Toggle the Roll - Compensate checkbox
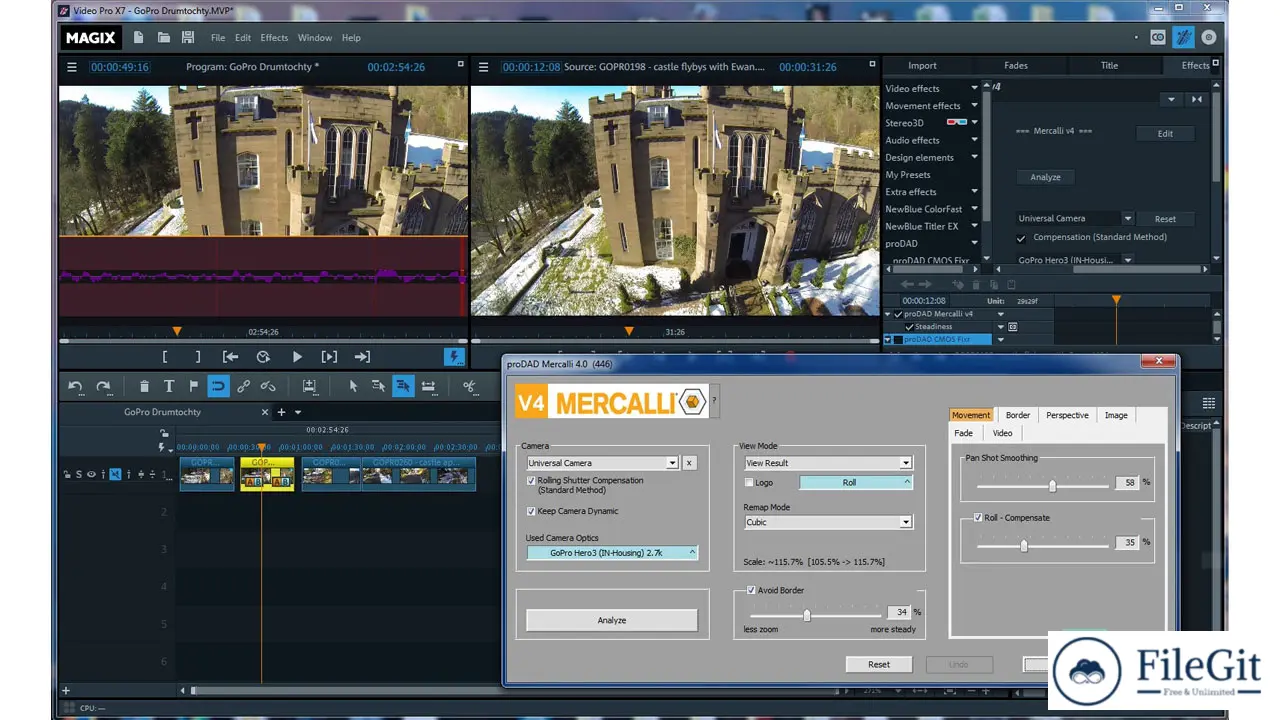Viewport: 1280px width, 720px height. point(977,518)
